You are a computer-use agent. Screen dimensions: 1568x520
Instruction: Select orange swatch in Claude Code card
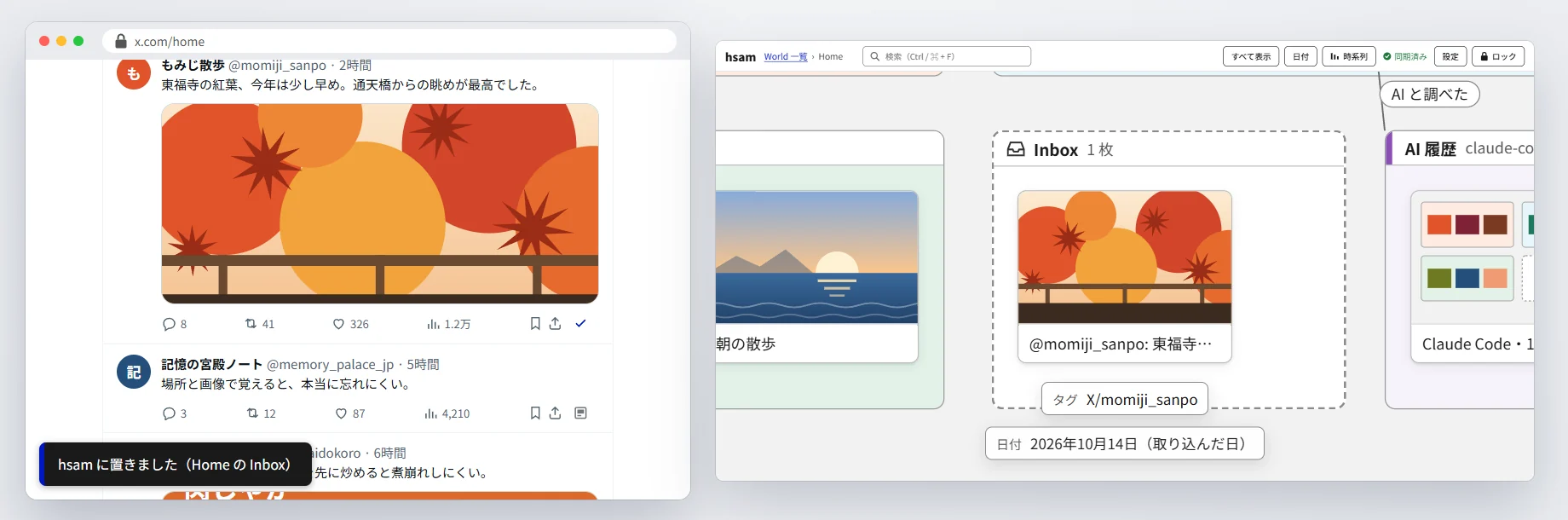pos(1439,225)
